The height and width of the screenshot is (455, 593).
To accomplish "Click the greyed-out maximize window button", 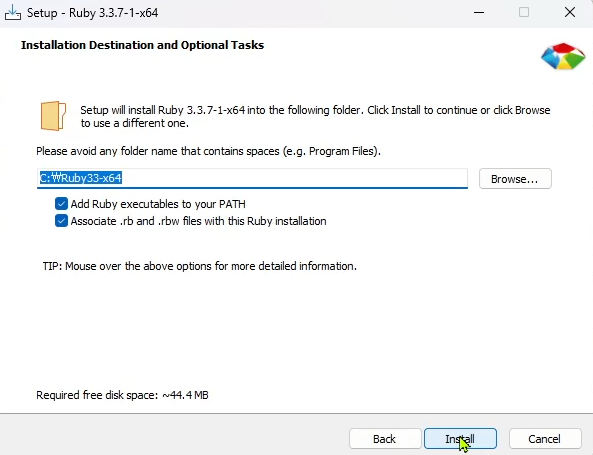I will (x=524, y=12).
